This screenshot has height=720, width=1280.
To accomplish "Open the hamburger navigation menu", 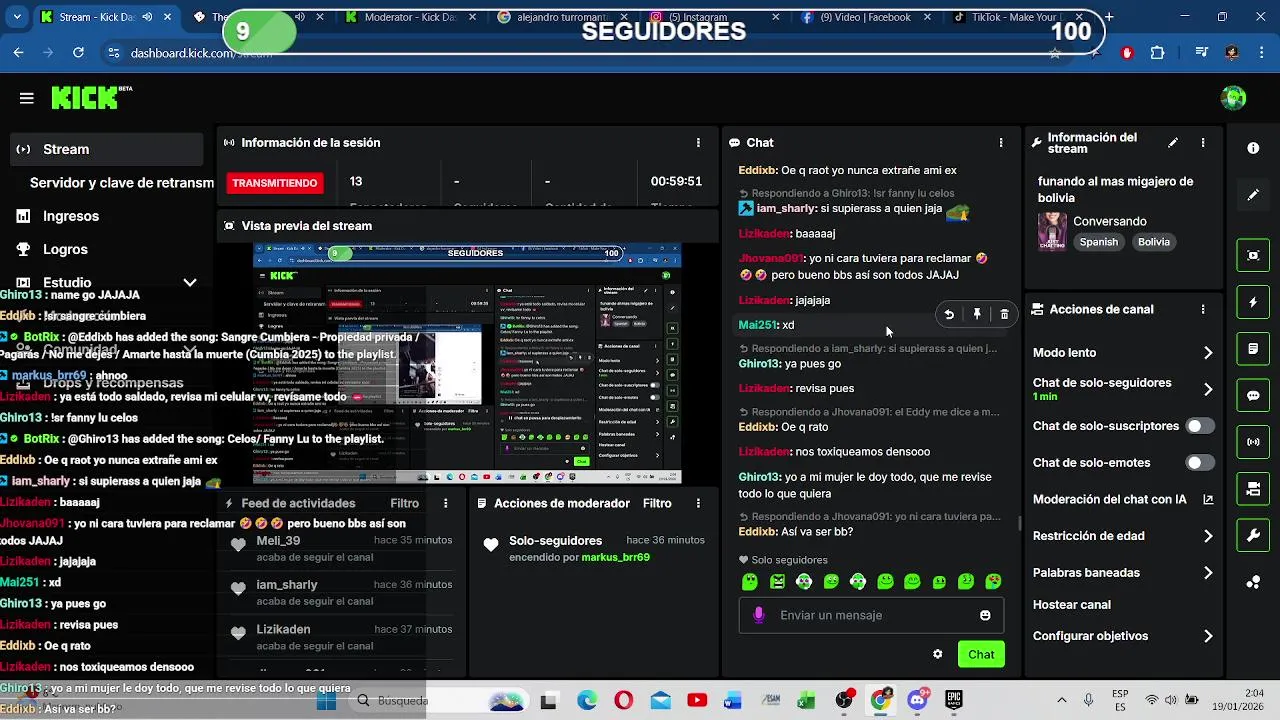I will [x=27, y=98].
